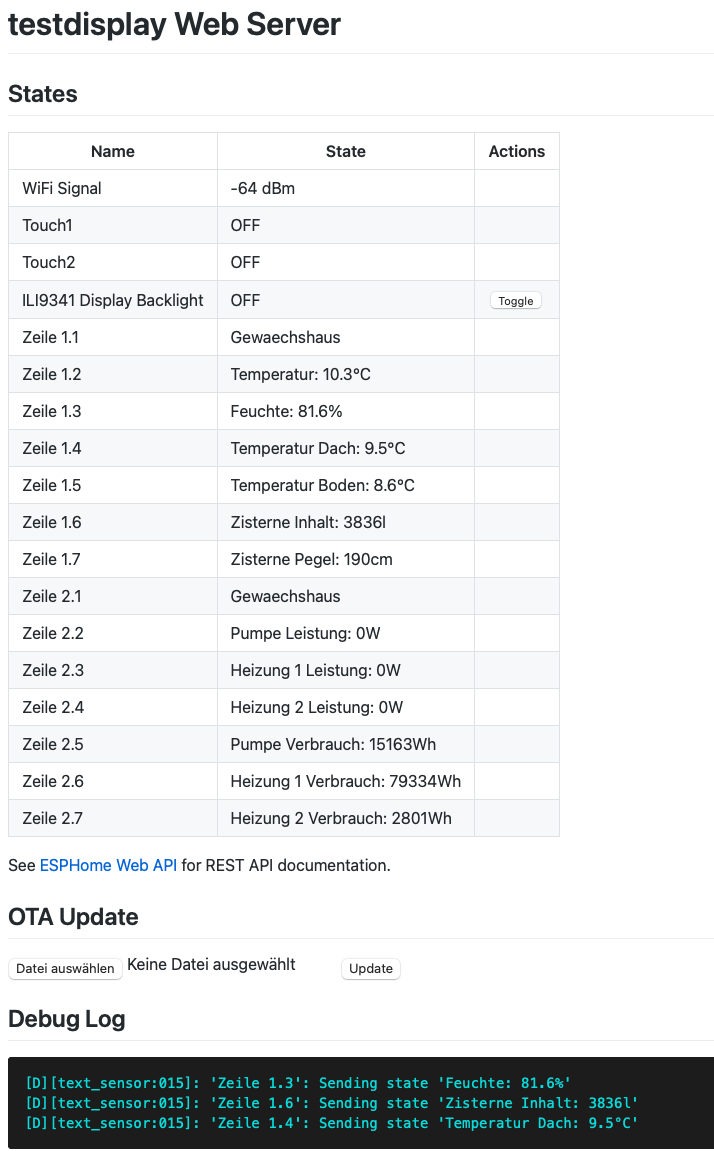Click the Temperatur 10.3°C state cell
The image size is (714, 1151).
point(346,374)
